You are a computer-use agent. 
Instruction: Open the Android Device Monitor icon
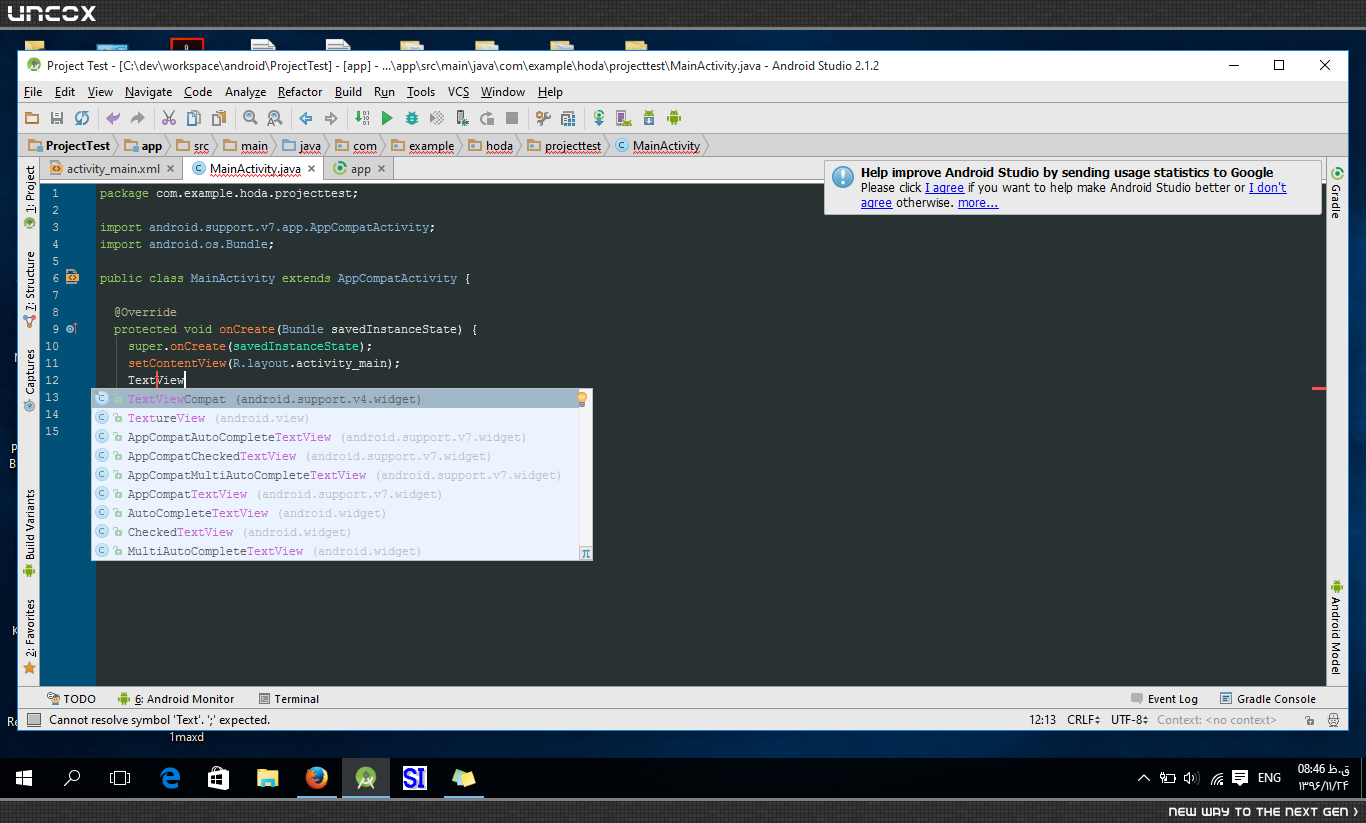674,118
